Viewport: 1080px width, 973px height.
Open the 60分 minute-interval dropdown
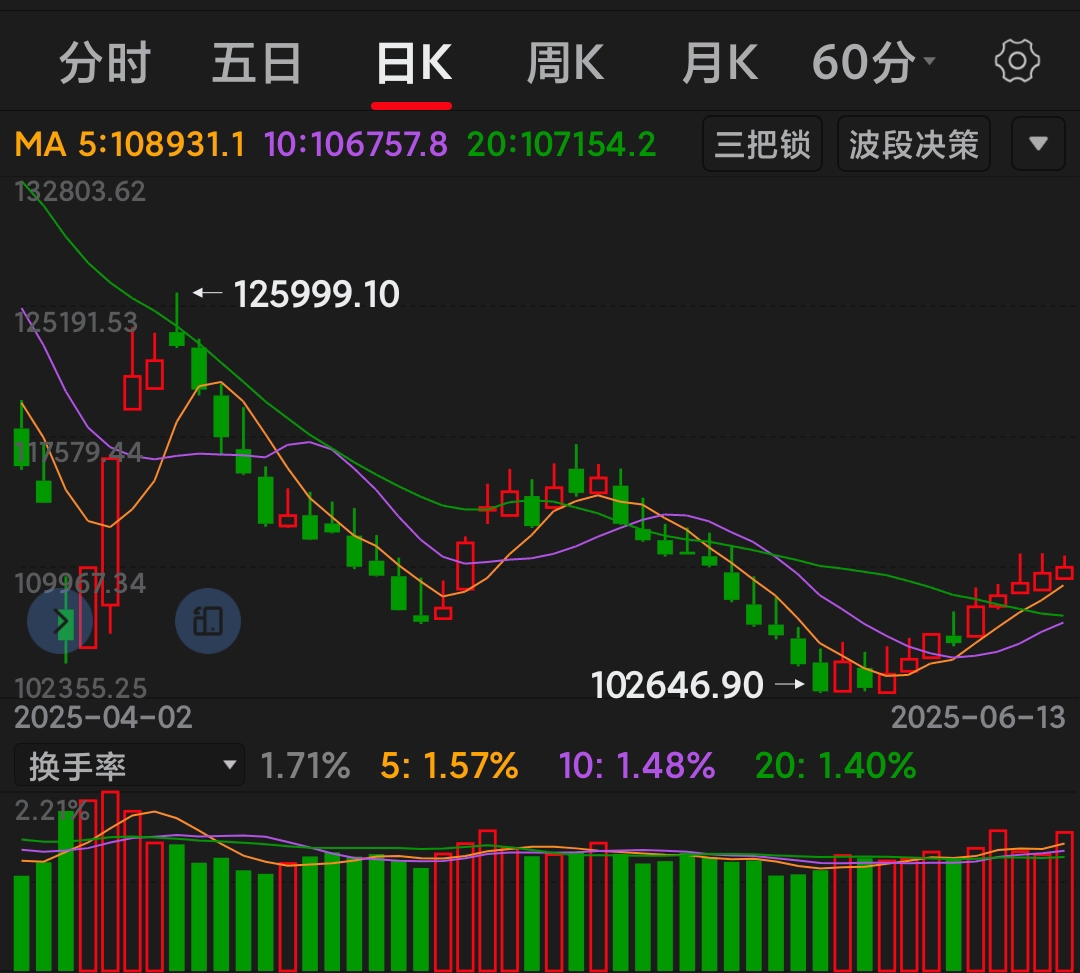point(873,63)
